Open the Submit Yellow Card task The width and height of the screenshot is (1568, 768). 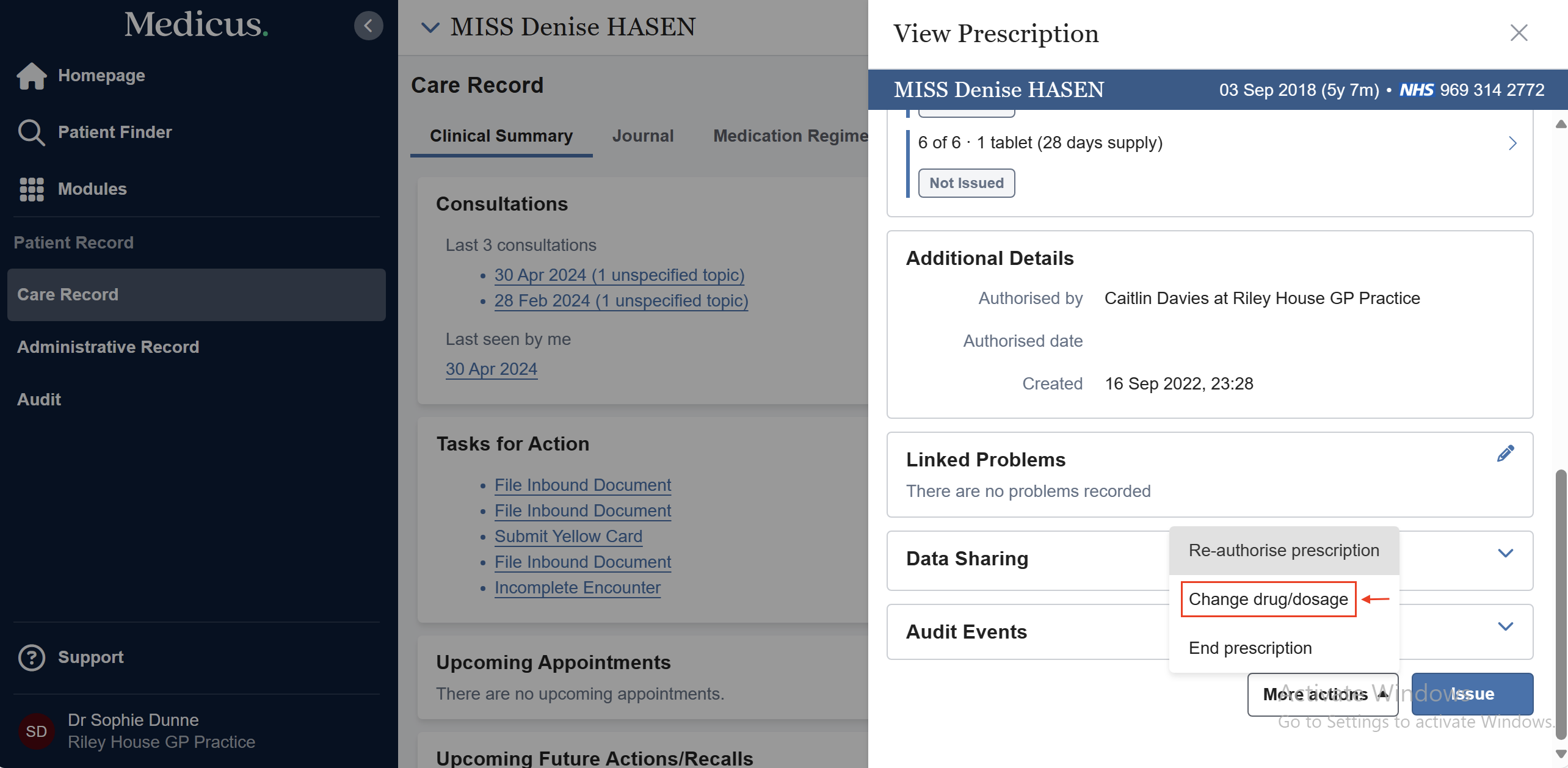[x=568, y=536]
